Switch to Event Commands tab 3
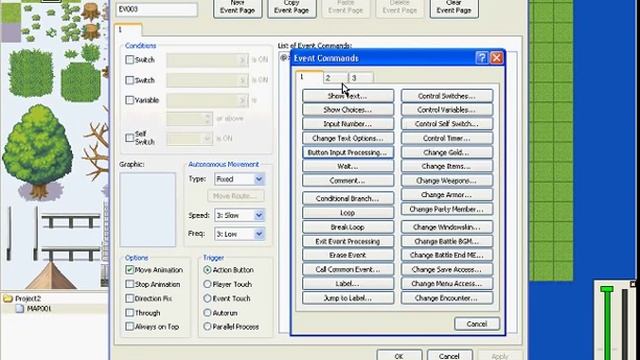 click(361, 78)
